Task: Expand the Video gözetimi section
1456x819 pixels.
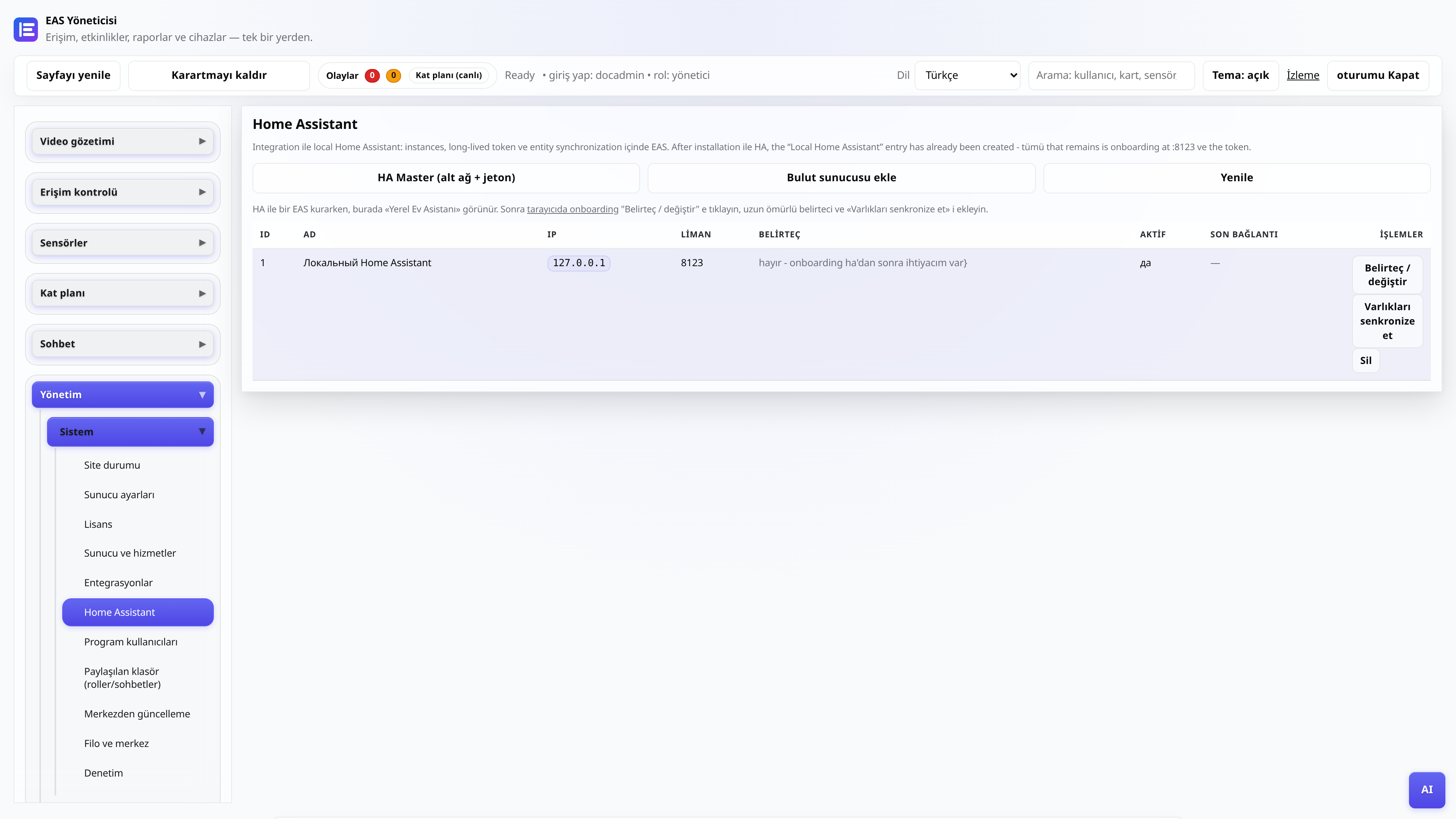Action: pyautogui.click(x=122, y=141)
